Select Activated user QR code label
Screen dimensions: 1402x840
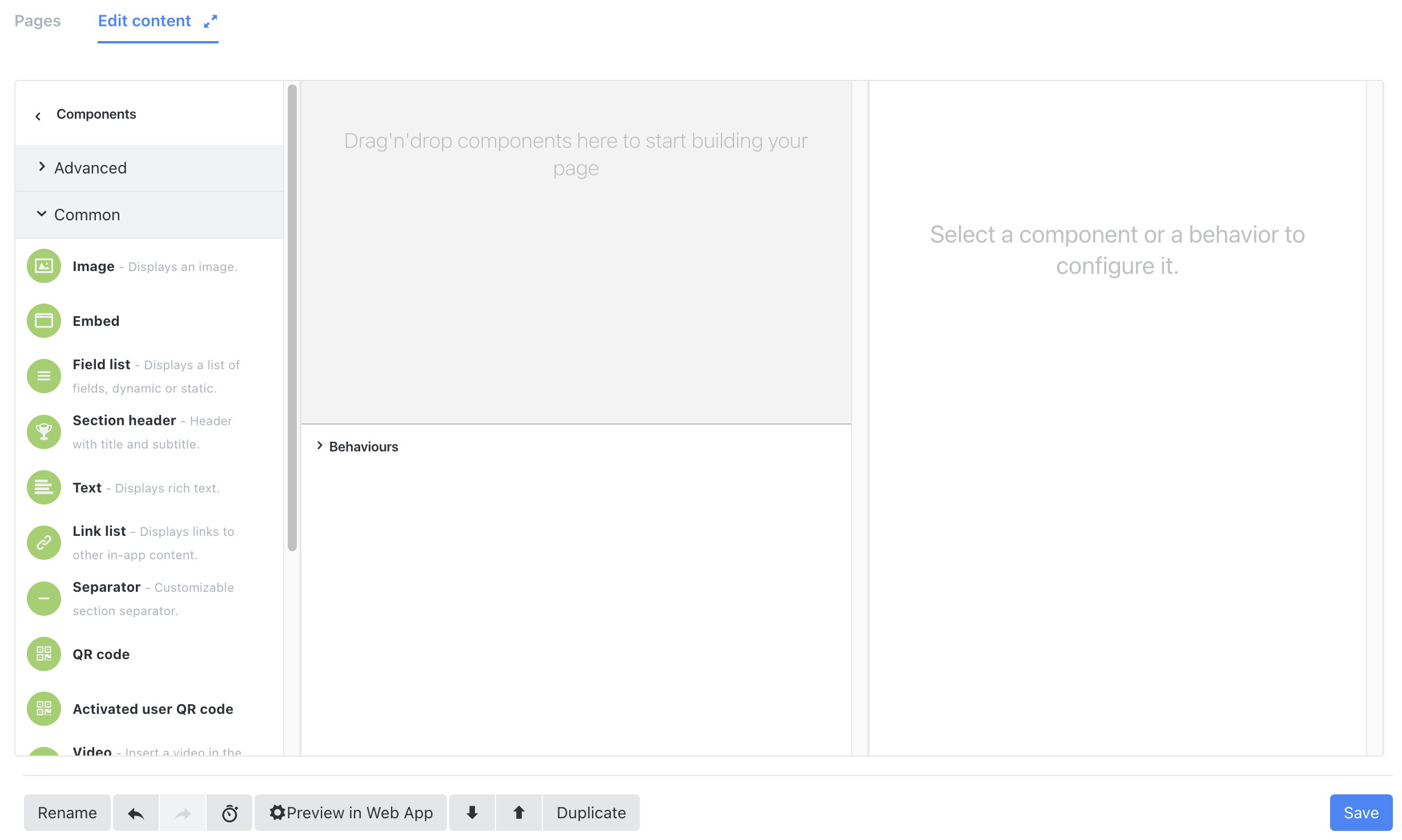[153, 709]
